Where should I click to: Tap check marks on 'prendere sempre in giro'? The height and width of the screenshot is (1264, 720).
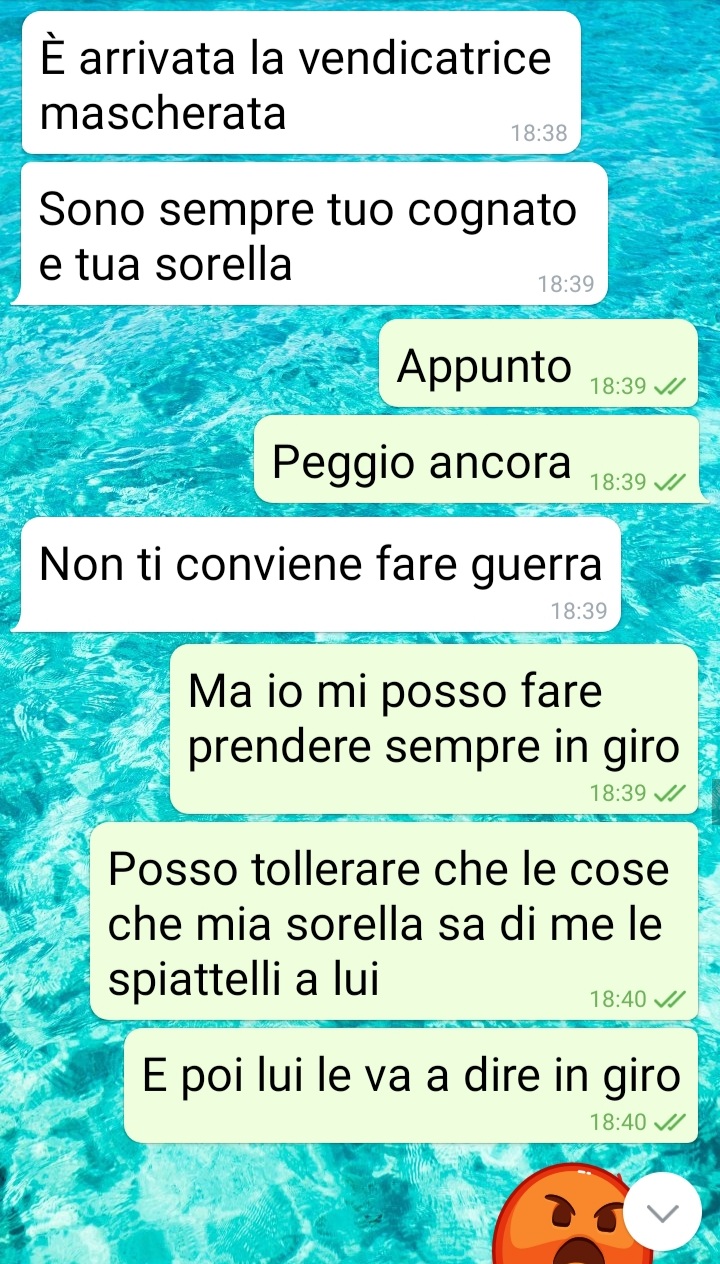click(x=668, y=793)
